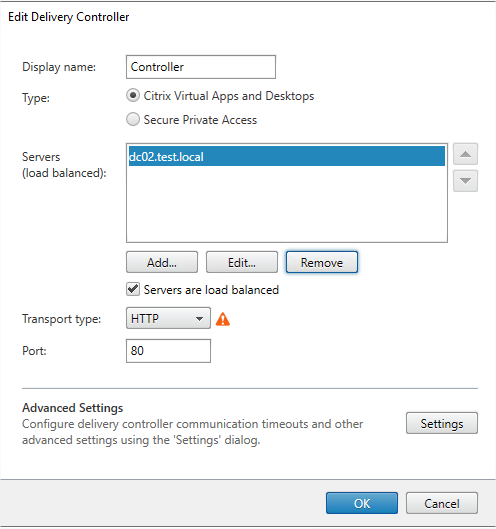Open the Transport type dropdown arrow
496x529 pixels.
[x=199, y=318]
